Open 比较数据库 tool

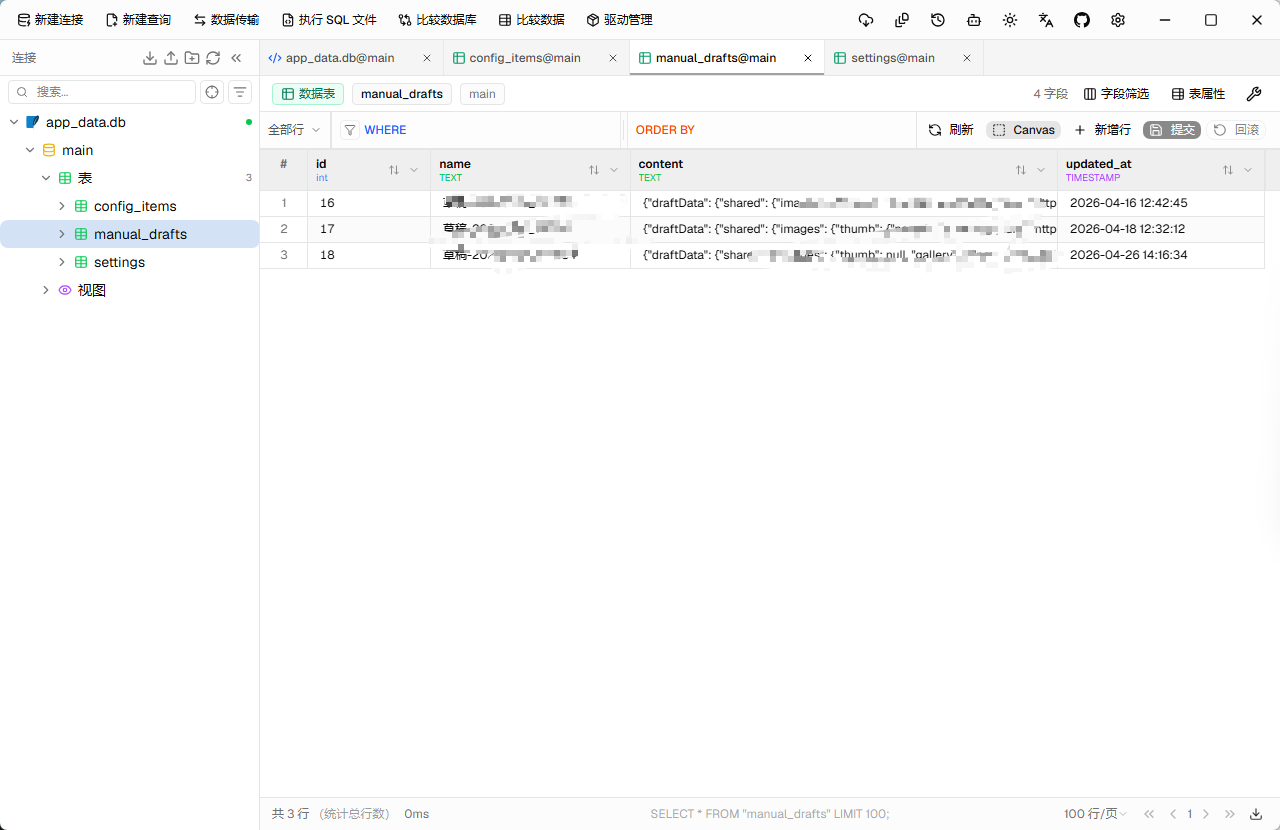click(437, 20)
